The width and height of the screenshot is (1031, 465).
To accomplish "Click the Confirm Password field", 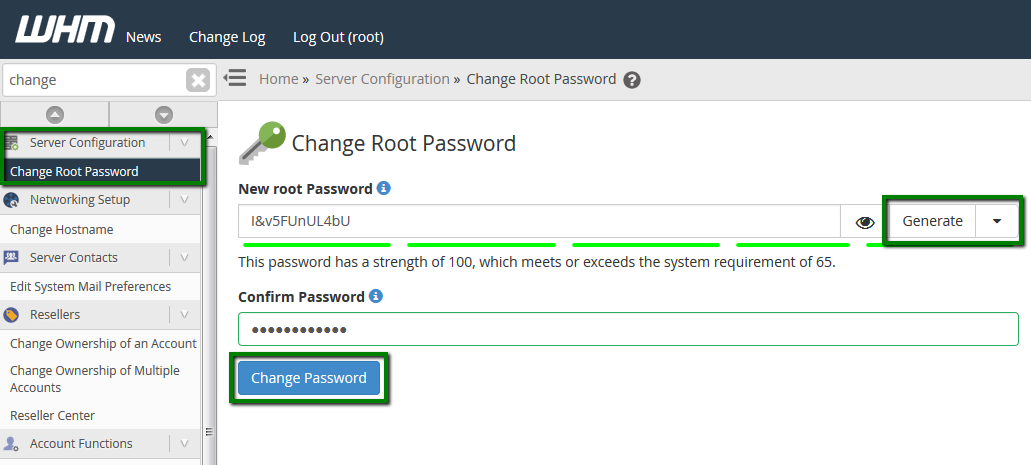I will tap(628, 329).
